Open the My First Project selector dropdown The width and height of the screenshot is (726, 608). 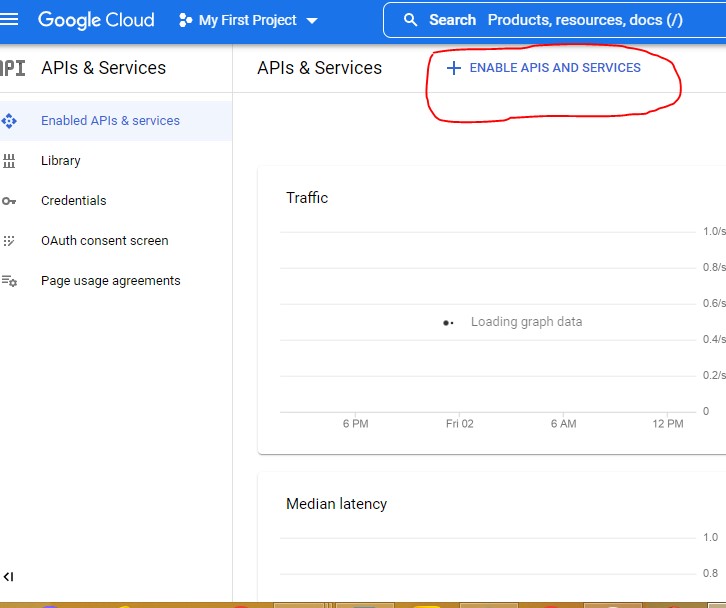[247, 21]
